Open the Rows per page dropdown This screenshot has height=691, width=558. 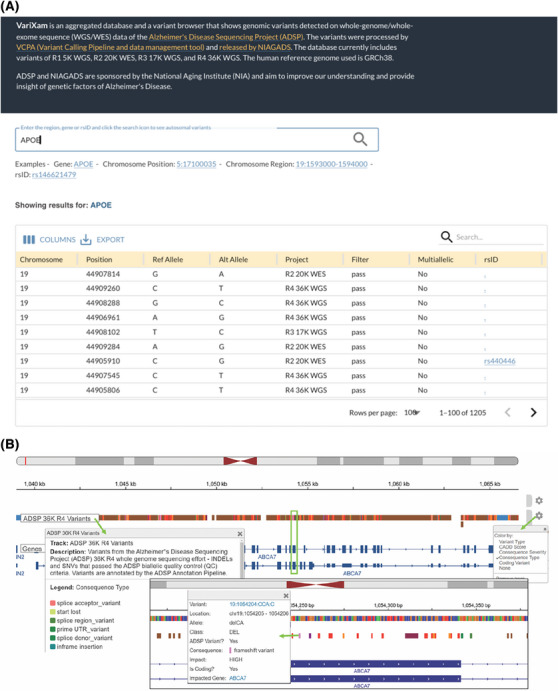pyautogui.click(x=412, y=412)
